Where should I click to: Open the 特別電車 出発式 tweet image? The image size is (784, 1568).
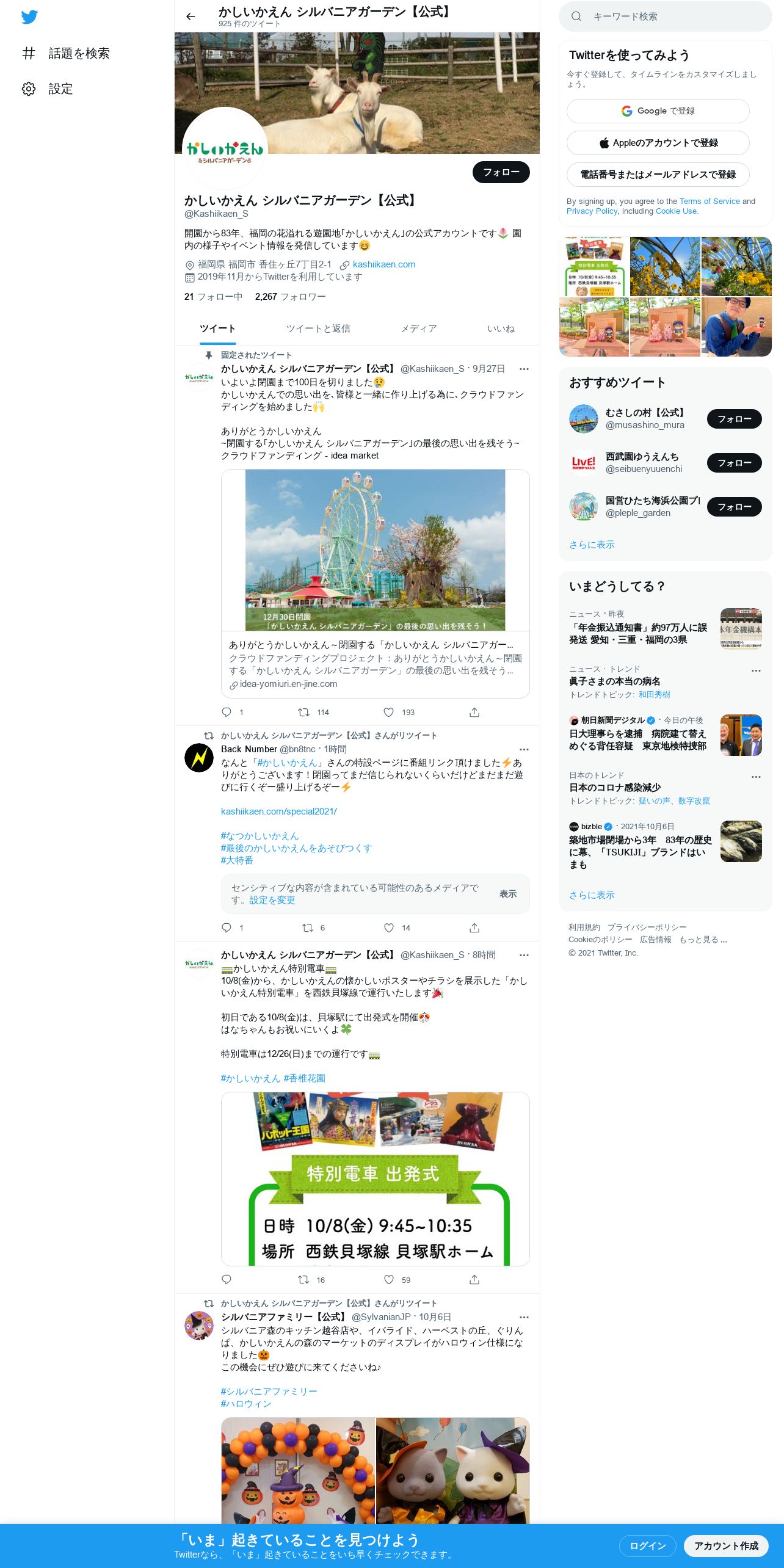tap(376, 1178)
